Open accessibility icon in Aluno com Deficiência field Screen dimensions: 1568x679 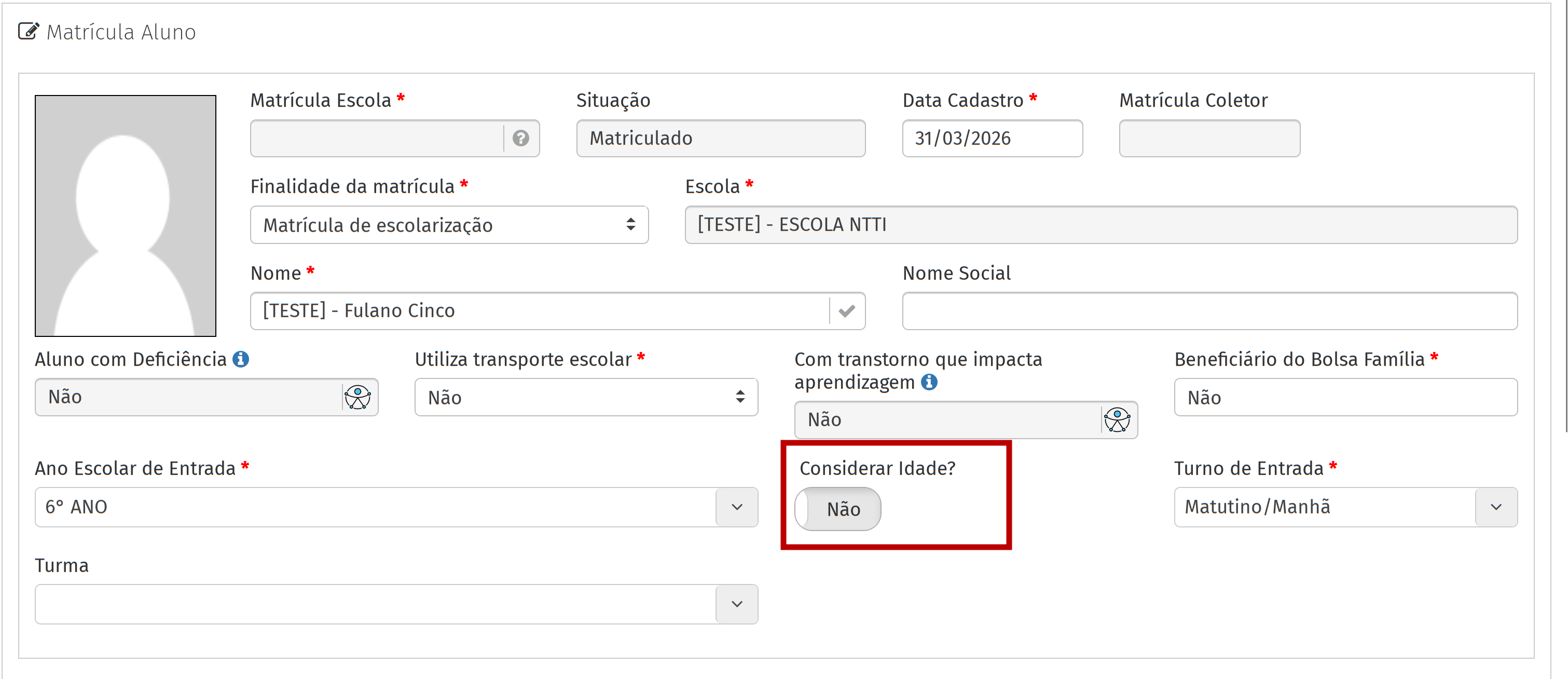click(358, 397)
